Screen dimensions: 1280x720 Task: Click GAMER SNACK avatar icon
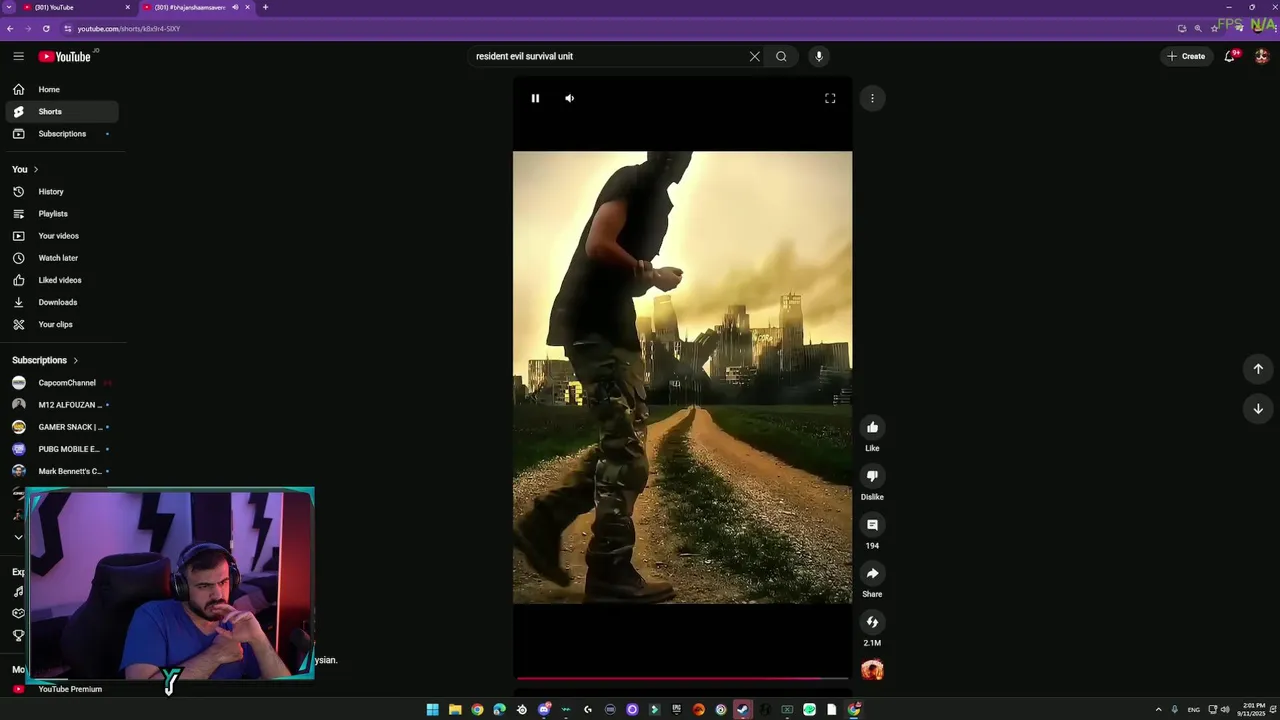tap(18, 426)
